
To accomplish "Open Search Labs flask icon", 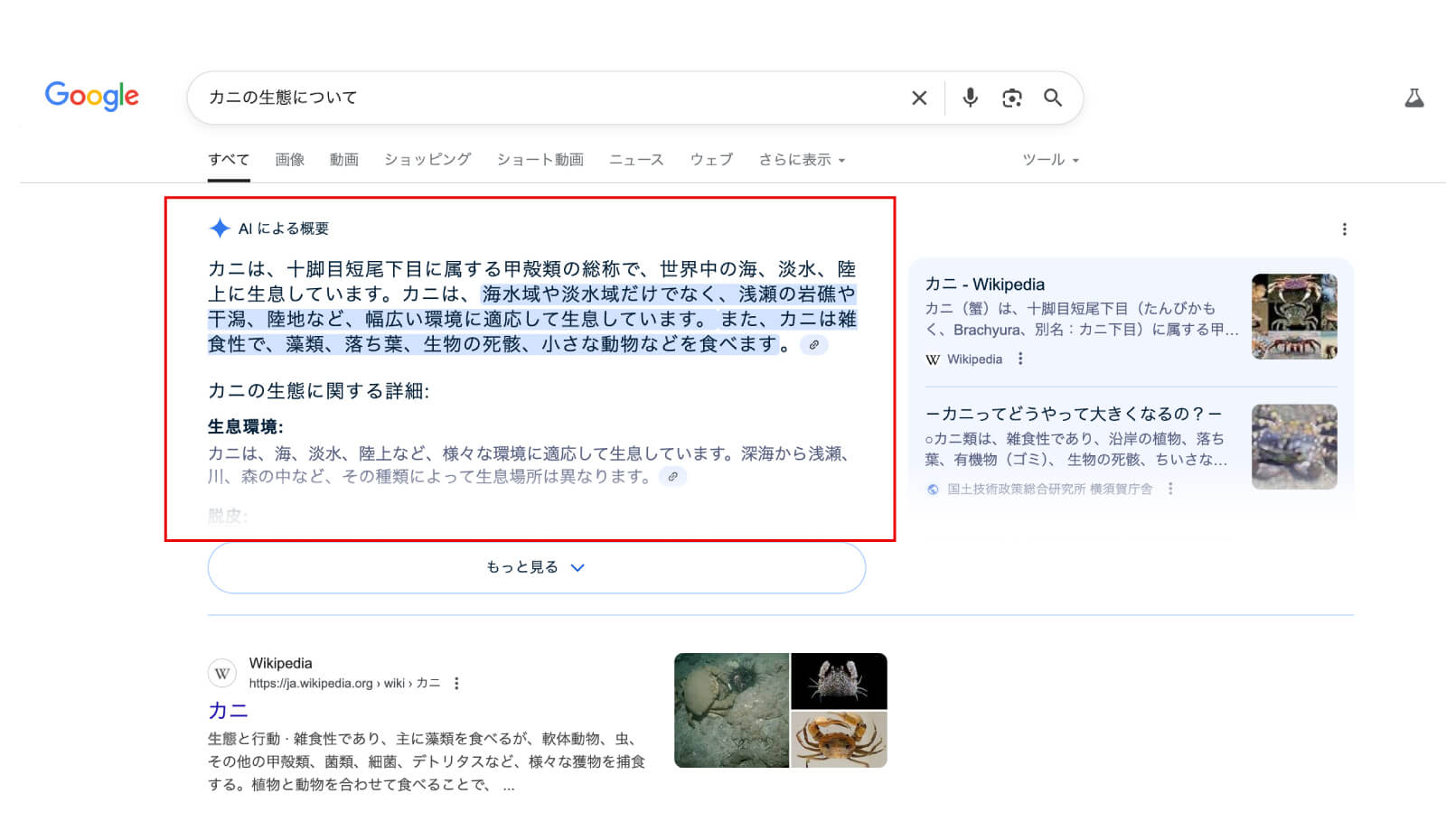I will (1414, 98).
